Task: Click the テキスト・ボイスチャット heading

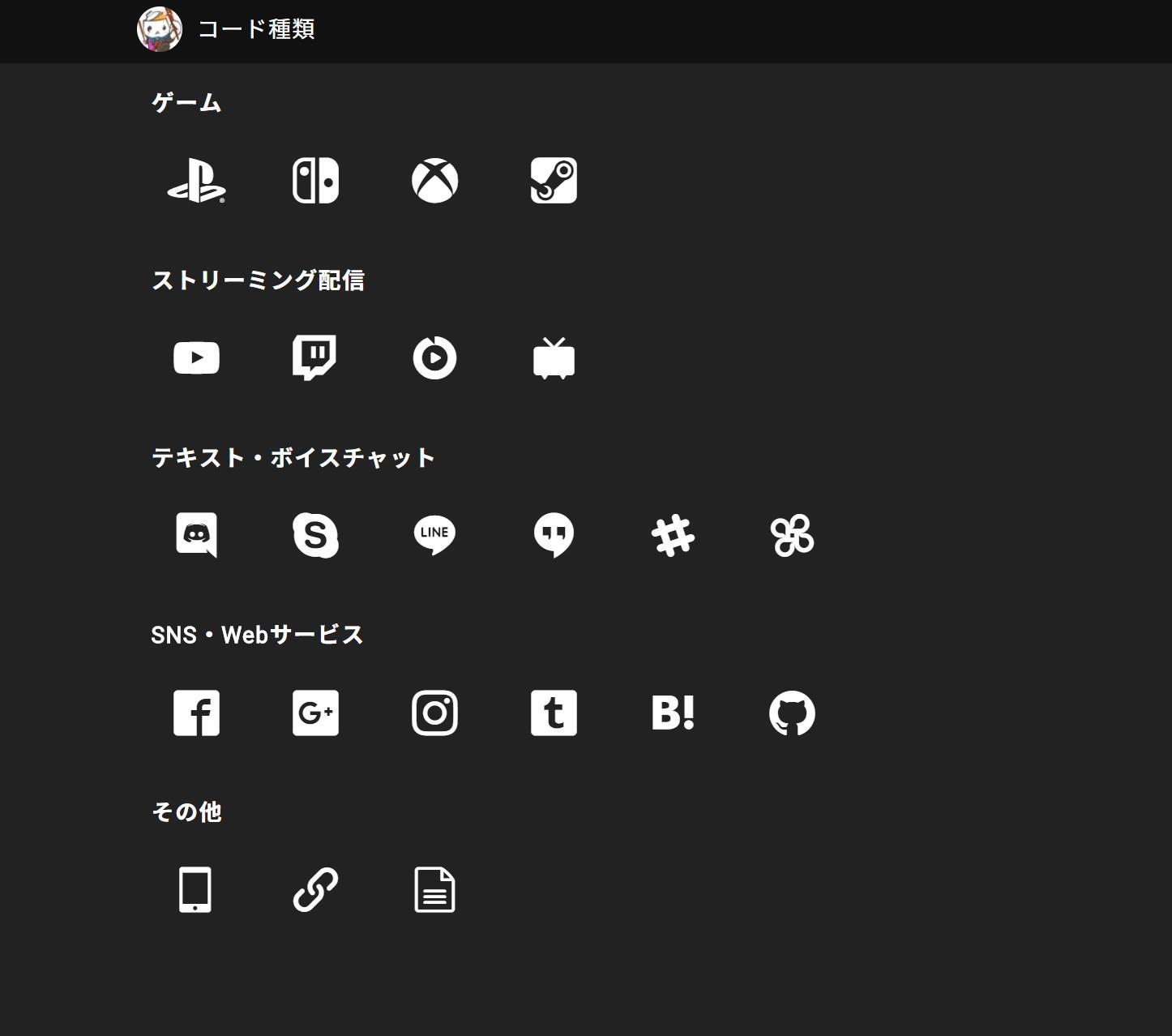Action: click(x=293, y=457)
